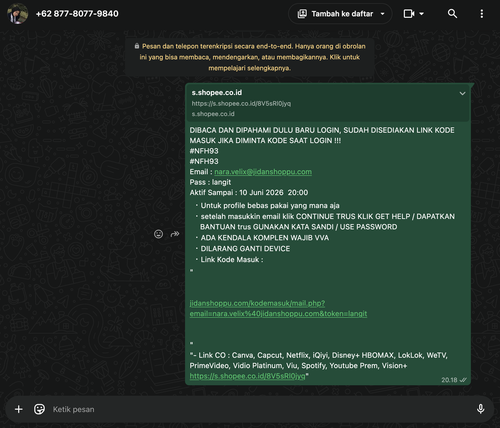This screenshot has width=500, height=428.
Task: Open the emoji and sticker picker
Action: pos(39,409)
